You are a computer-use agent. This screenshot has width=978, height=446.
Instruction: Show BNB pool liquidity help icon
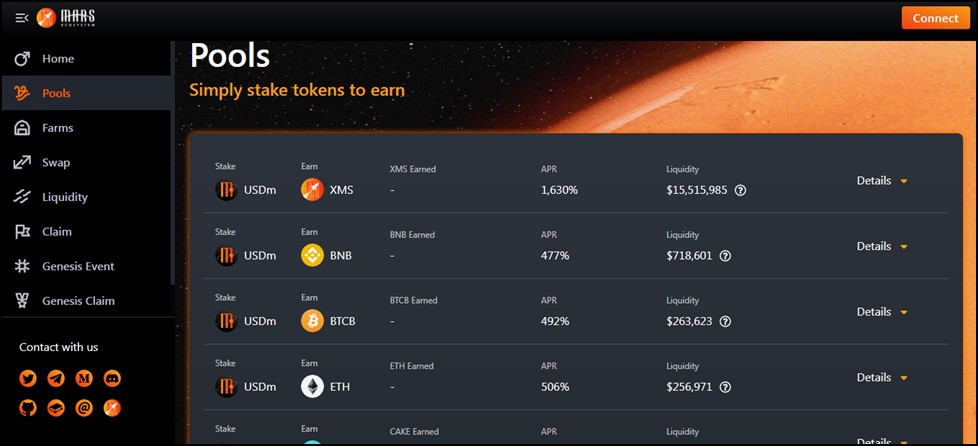(x=725, y=256)
